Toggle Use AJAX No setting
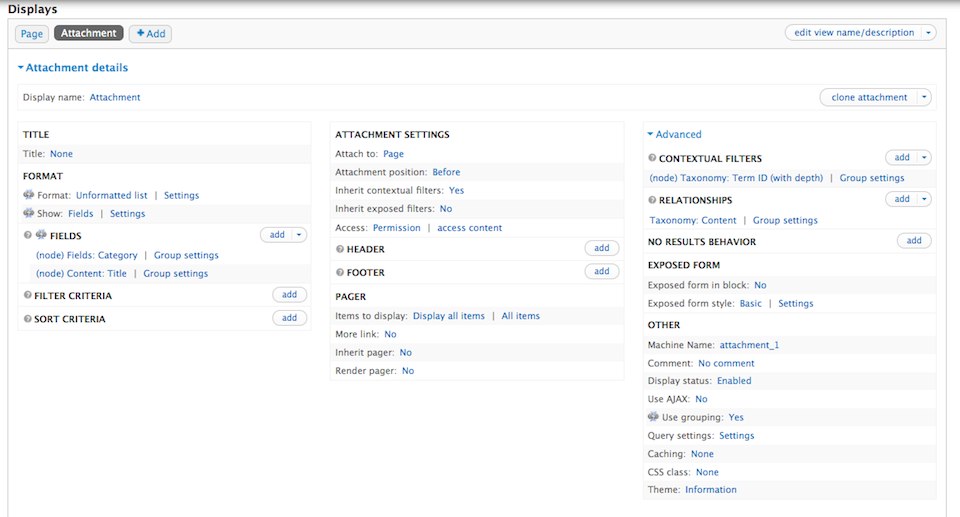Viewport: 960px width, 517px height. (701, 399)
